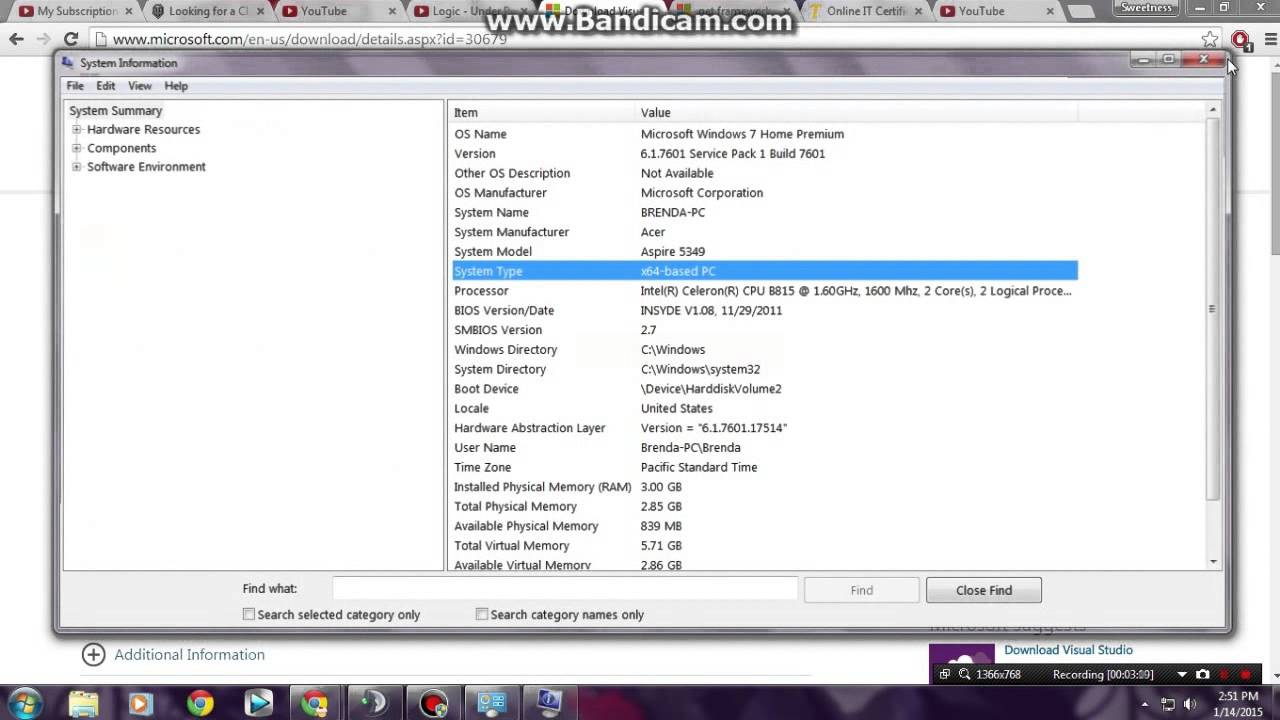Select User Name row
This screenshot has height=720, width=1280.
[764, 448]
